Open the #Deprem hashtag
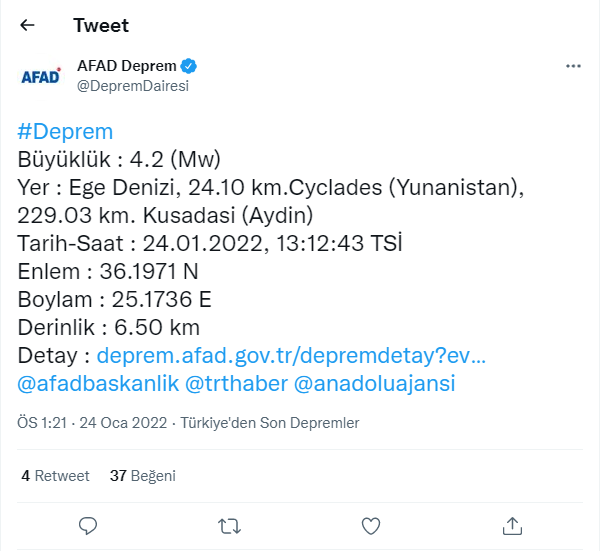Viewport: 613px width, 551px height. (x=65, y=132)
